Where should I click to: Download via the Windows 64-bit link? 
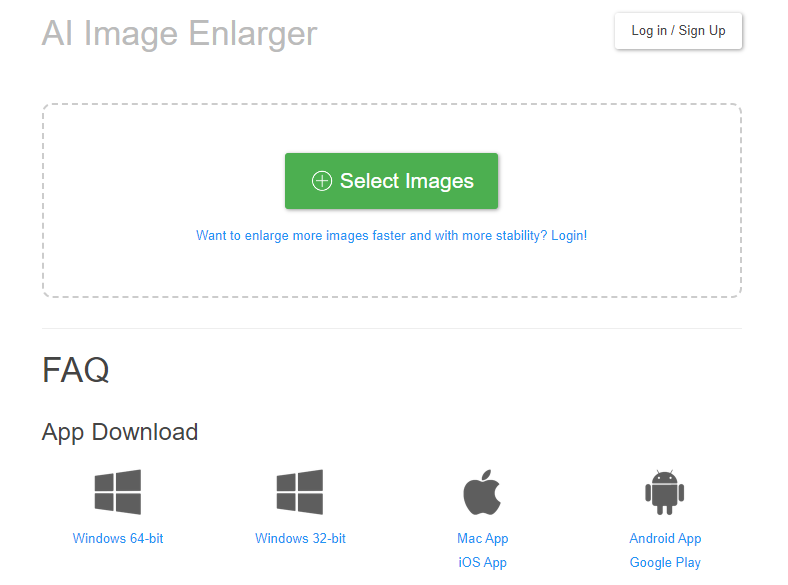[118, 538]
